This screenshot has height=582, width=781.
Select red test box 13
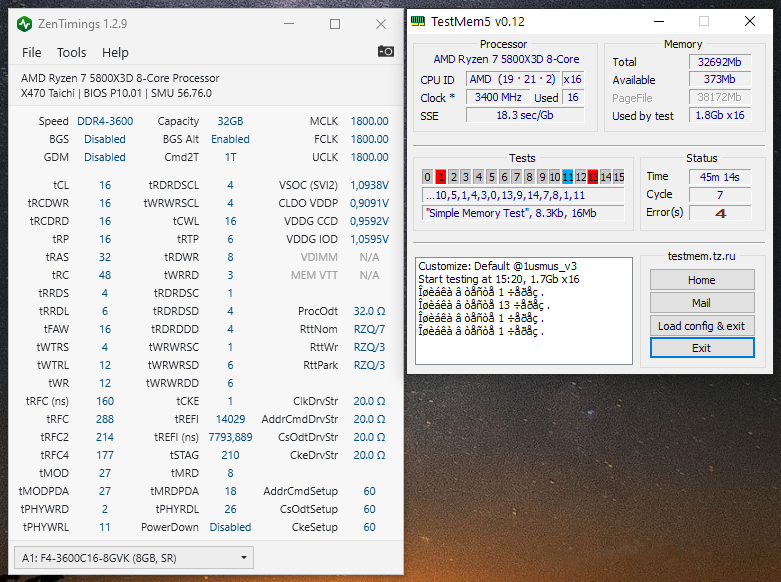pos(593,177)
